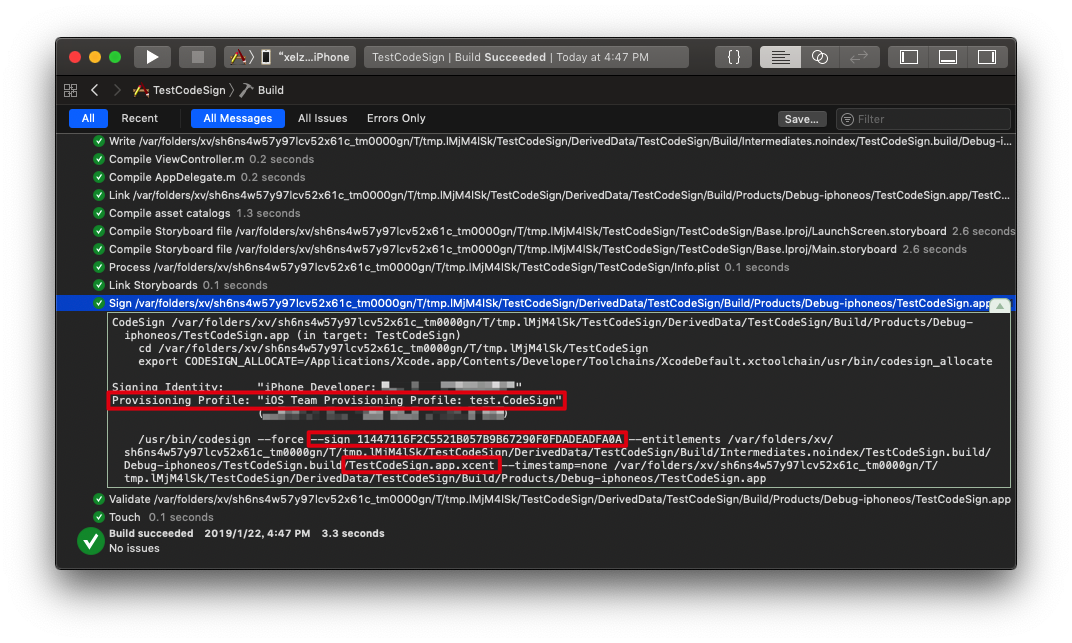Click the Build Succeeded activity status bar

526,57
